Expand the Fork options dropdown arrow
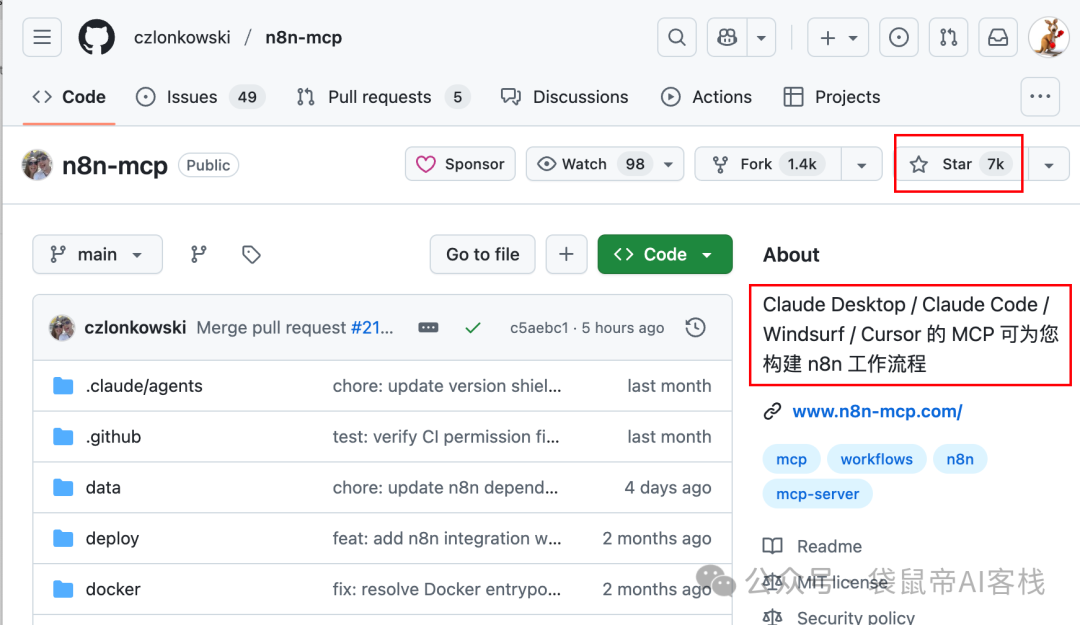Viewport: 1080px width, 625px height. pyautogui.click(x=861, y=165)
